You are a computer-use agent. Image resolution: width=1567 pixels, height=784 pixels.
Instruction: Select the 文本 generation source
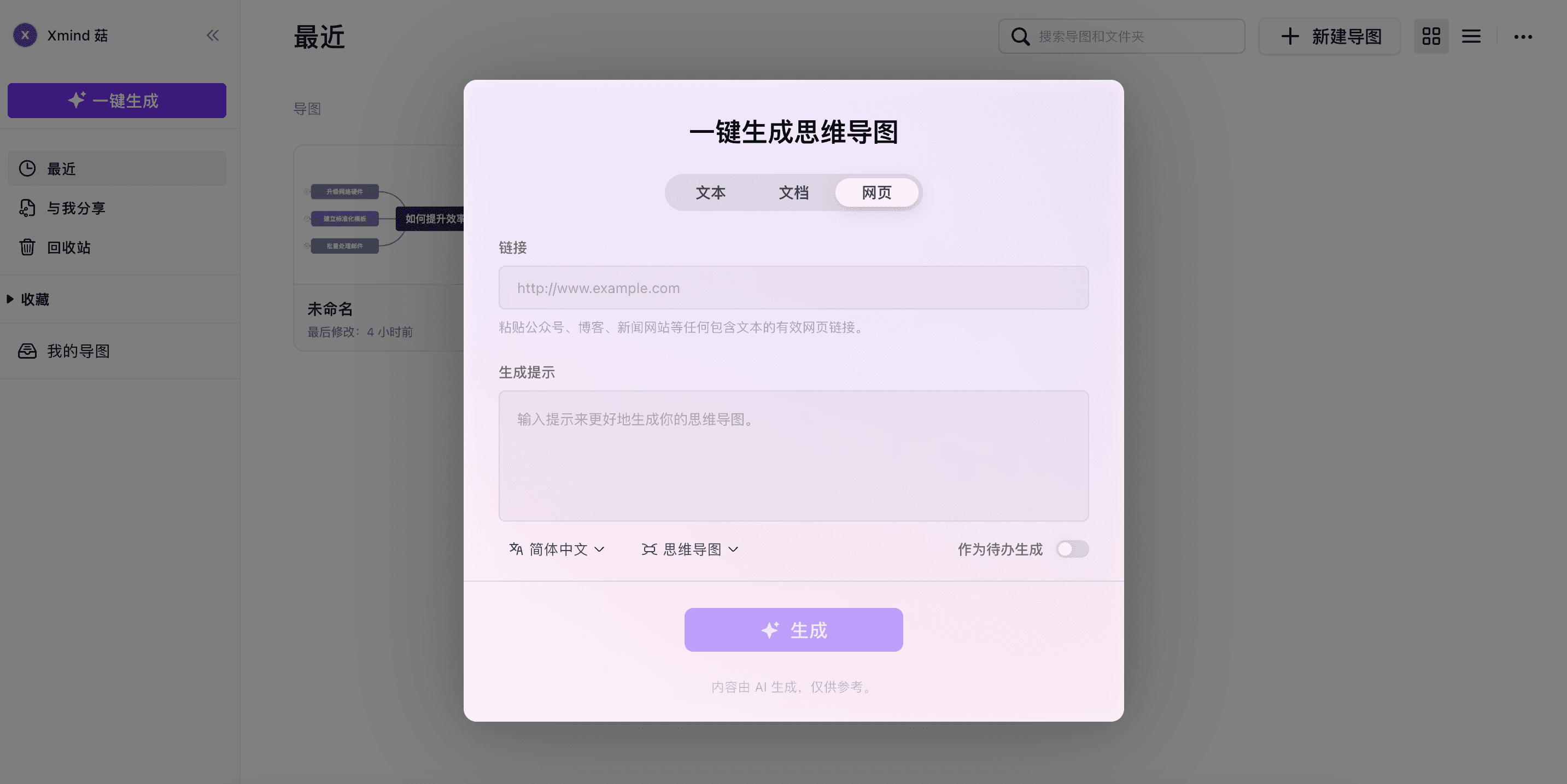coord(710,192)
